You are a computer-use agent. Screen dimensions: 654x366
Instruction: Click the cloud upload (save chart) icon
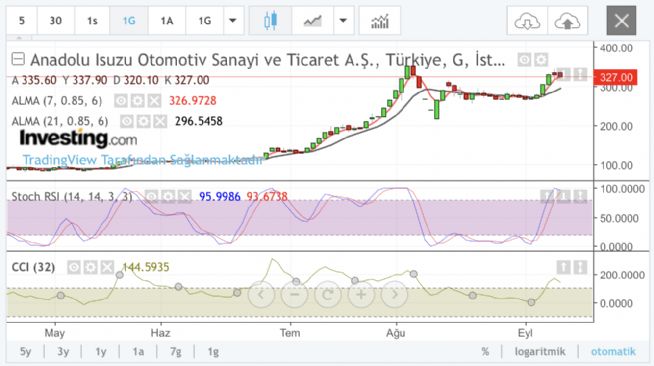click(x=567, y=20)
